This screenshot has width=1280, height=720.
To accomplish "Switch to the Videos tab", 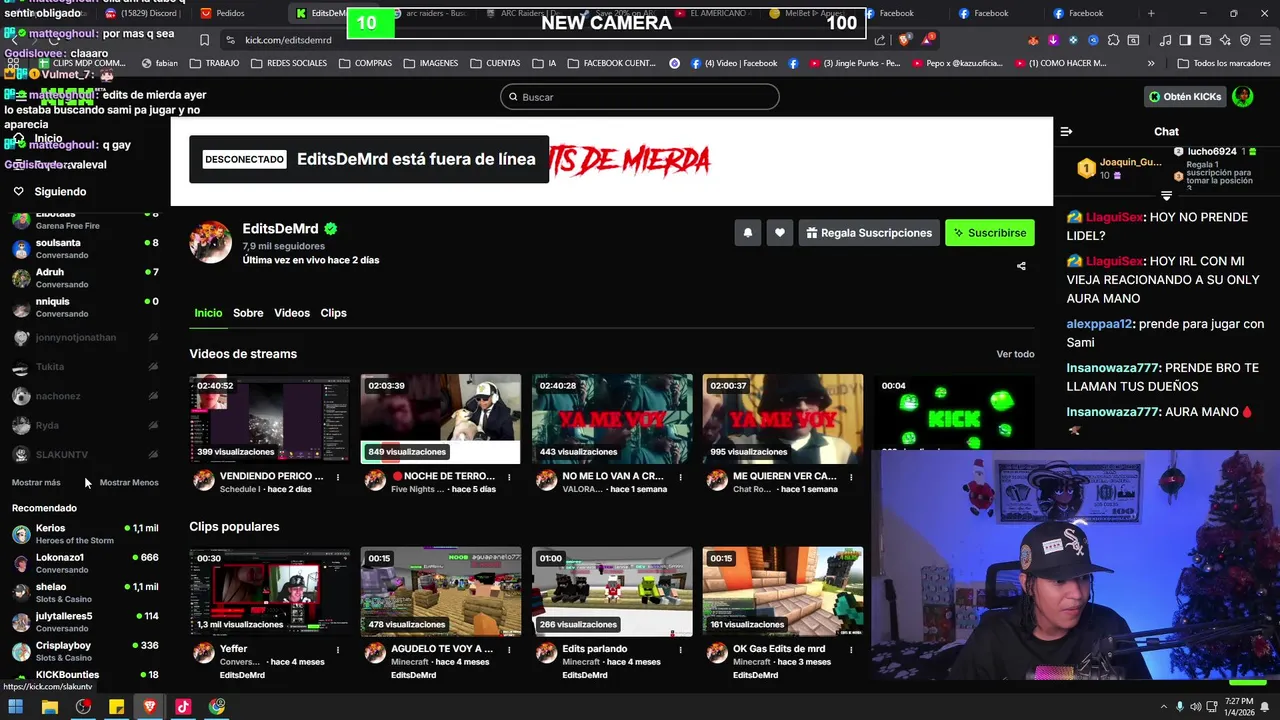I will pyautogui.click(x=292, y=313).
